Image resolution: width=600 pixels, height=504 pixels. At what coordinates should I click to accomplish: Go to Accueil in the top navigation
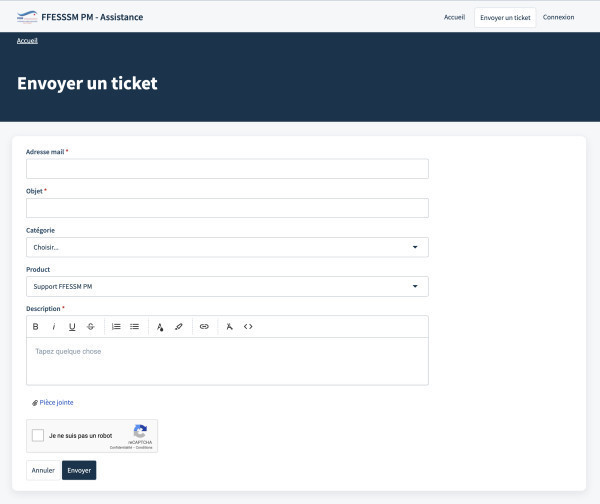(x=455, y=17)
